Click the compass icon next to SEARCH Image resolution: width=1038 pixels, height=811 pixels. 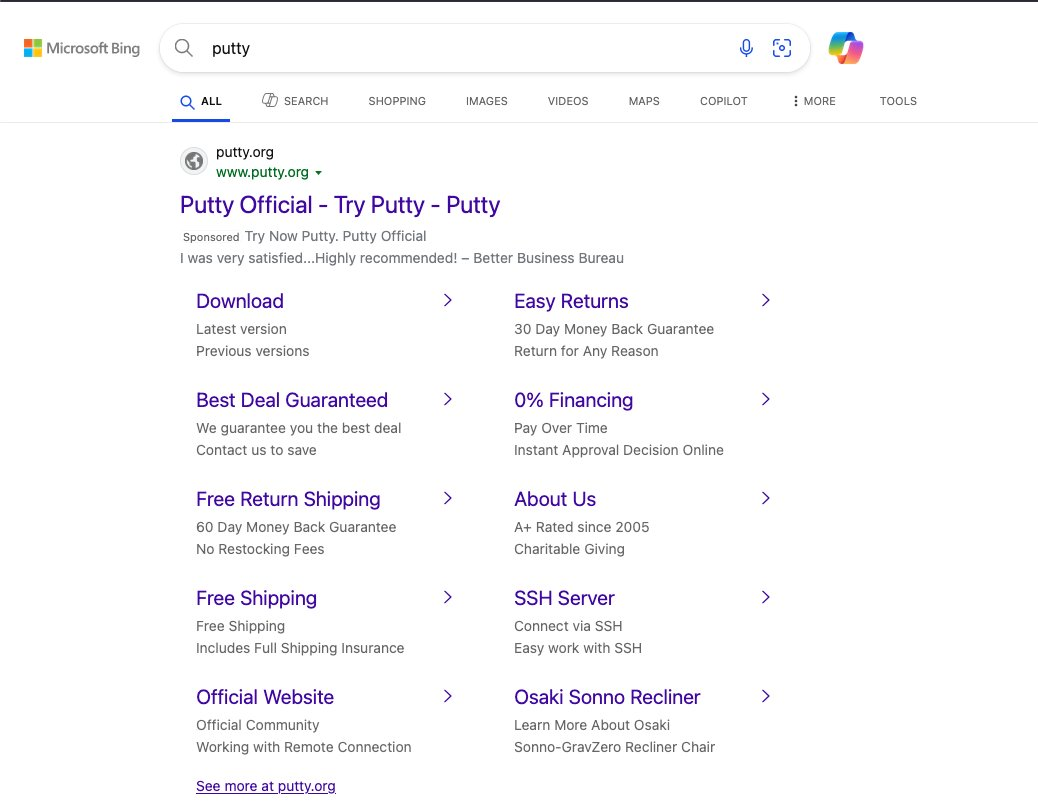[x=269, y=100]
